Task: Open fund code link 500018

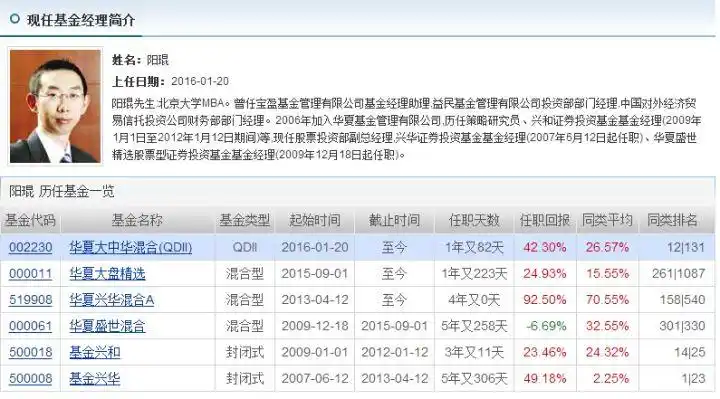Action: point(30,352)
